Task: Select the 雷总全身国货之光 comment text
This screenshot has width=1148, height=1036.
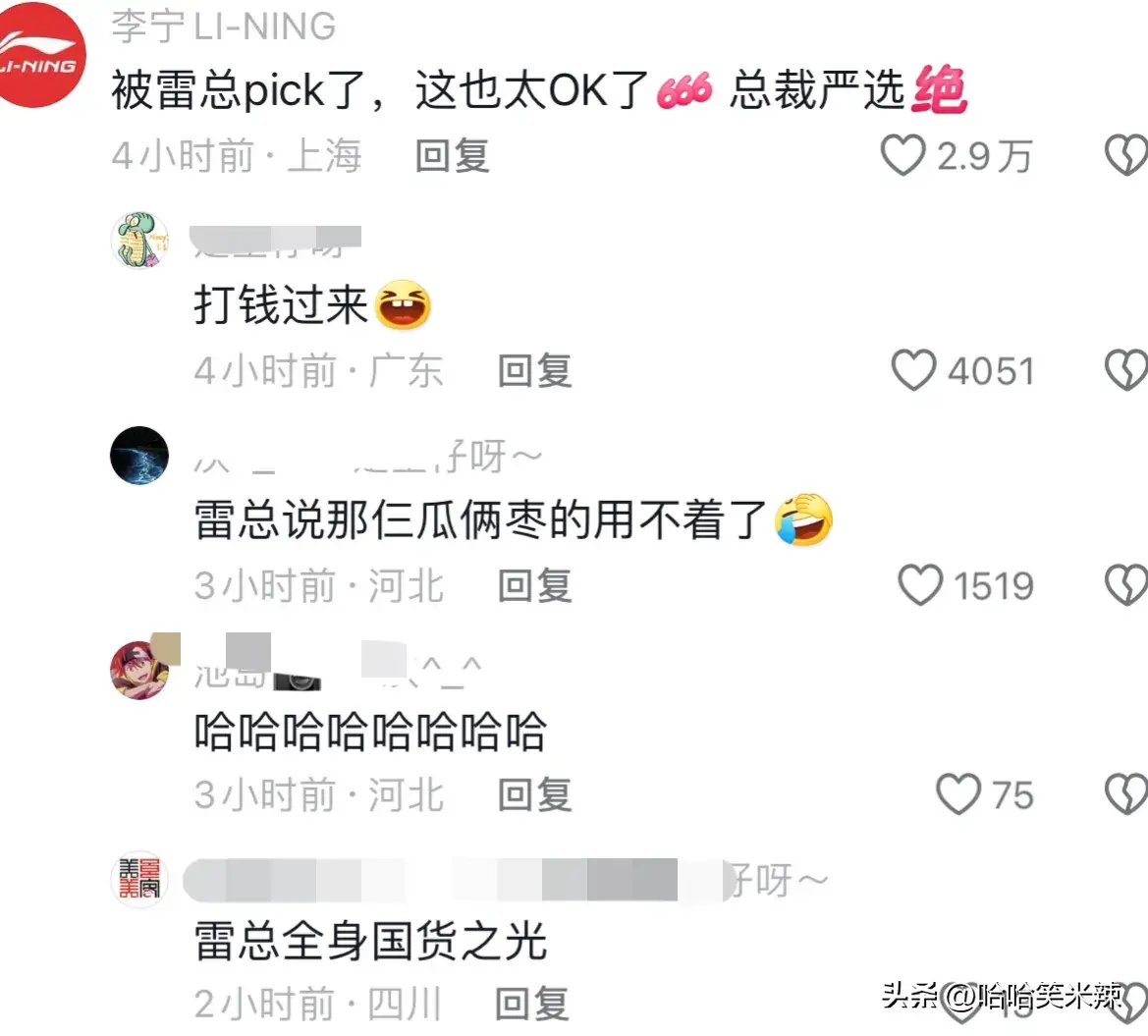Action: (x=370, y=942)
